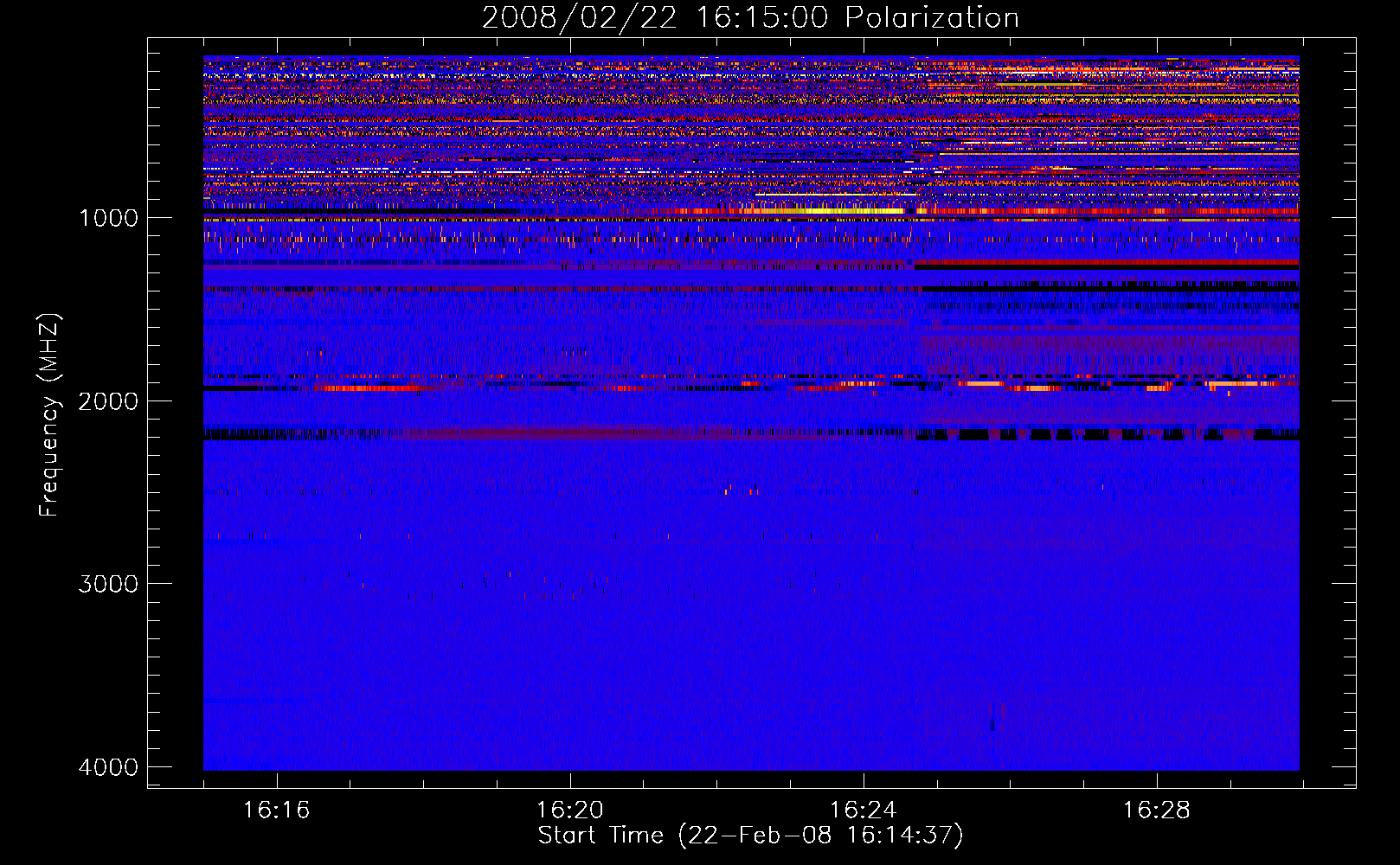Click the 4000 frequency tick label

click(108, 766)
